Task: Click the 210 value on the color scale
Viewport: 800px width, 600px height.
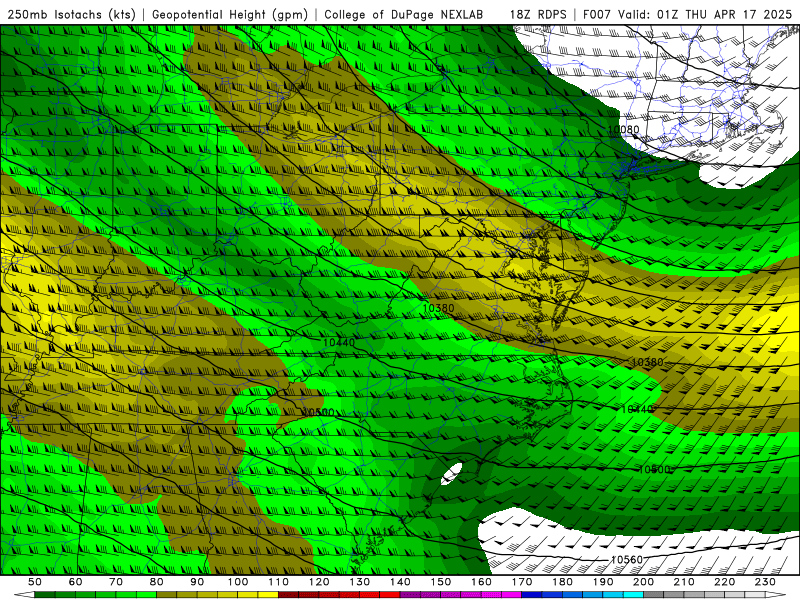Action: point(685,582)
